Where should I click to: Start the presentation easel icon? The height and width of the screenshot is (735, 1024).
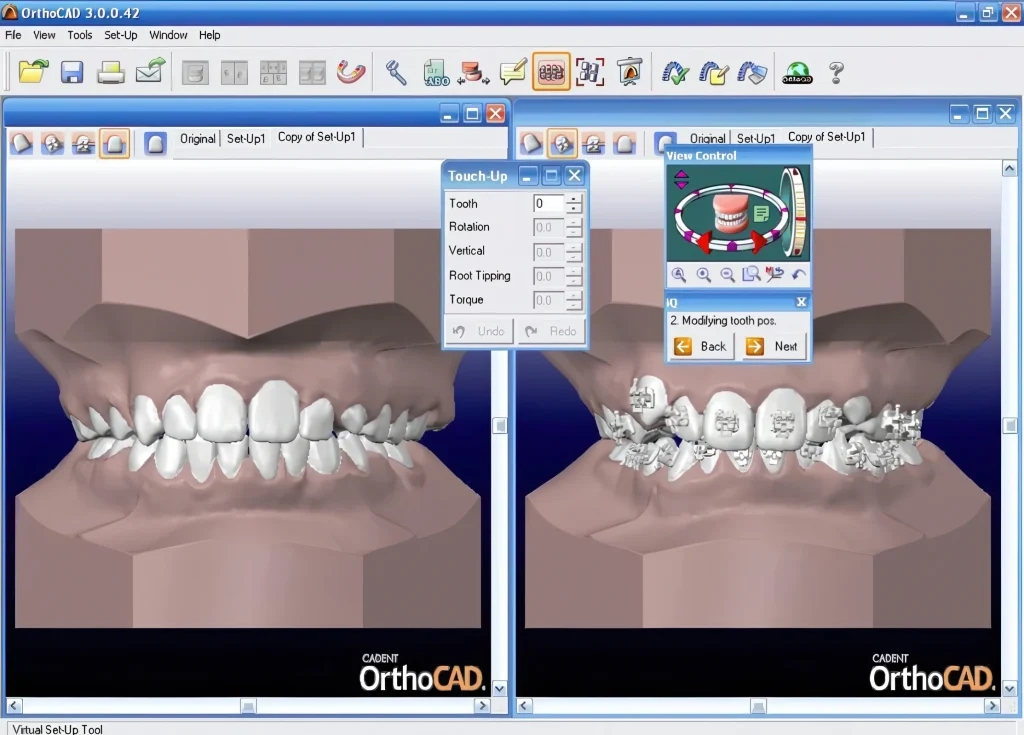click(629, 71)
